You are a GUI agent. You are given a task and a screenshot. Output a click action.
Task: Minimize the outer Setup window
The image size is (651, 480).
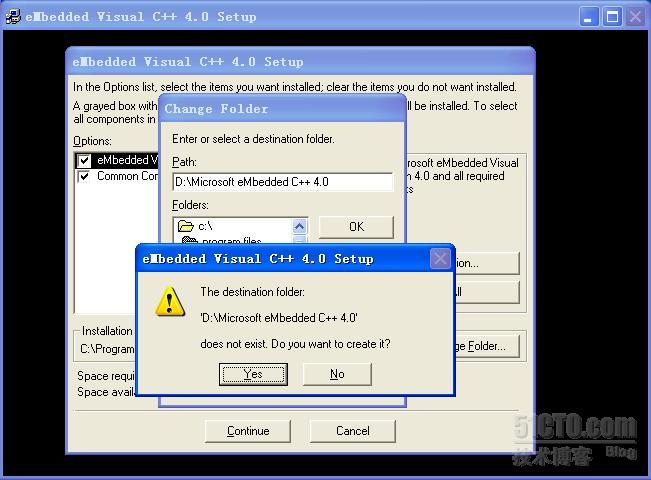pos(588,17)
